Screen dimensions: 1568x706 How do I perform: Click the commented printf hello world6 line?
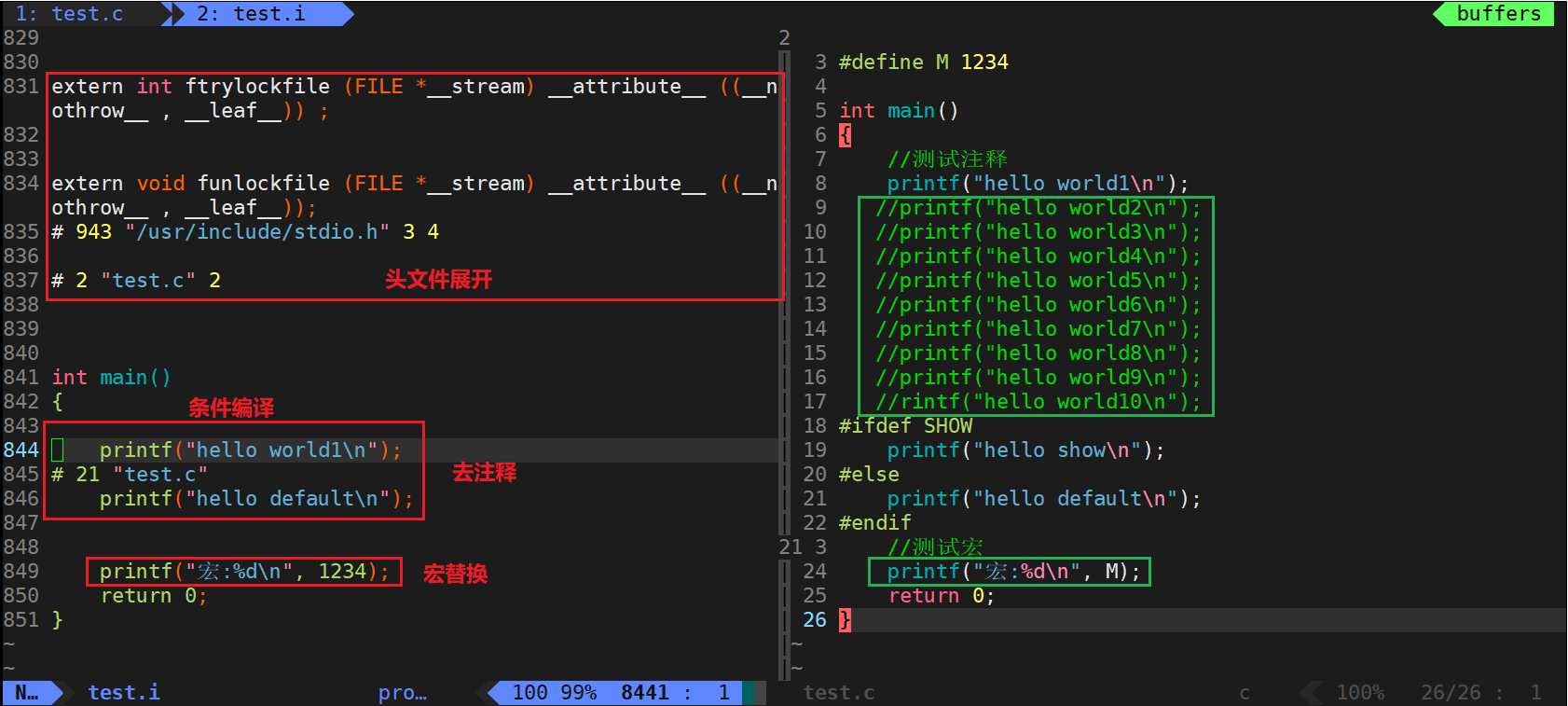coord(1038,305)
